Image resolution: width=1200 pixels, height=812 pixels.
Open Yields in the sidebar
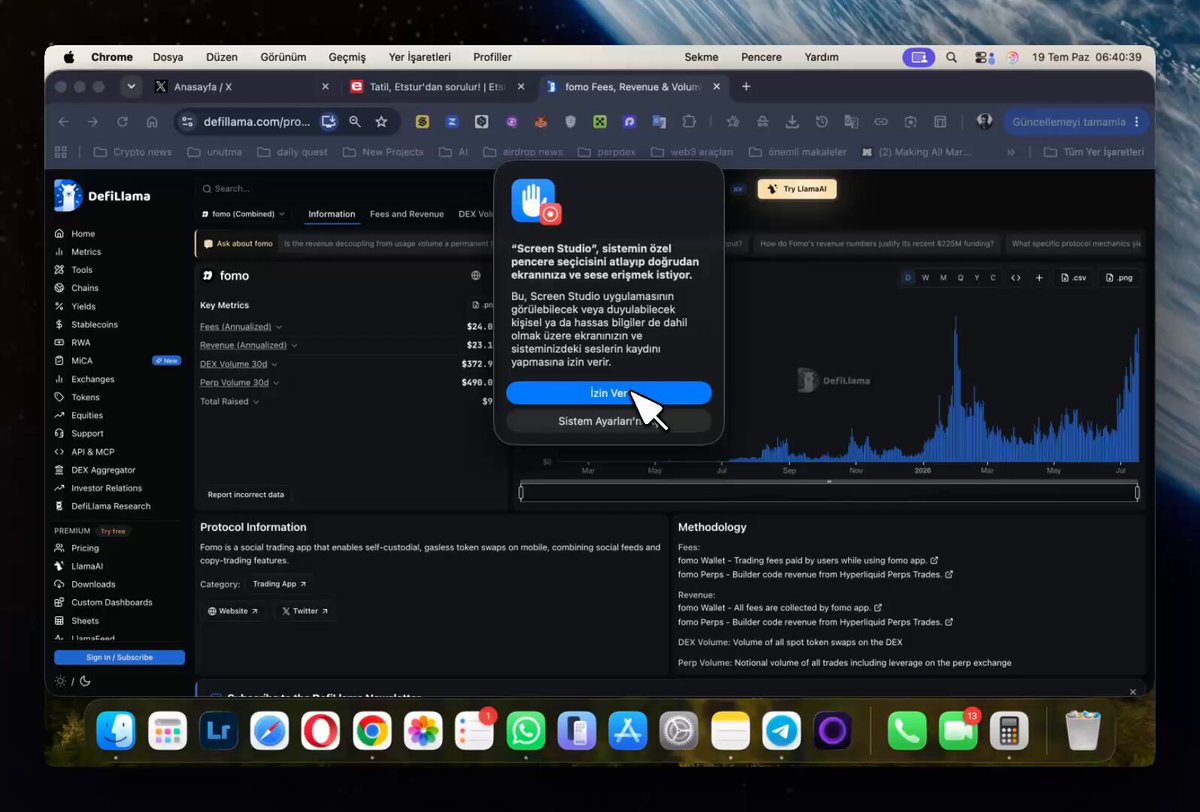[x=84, y=306]
